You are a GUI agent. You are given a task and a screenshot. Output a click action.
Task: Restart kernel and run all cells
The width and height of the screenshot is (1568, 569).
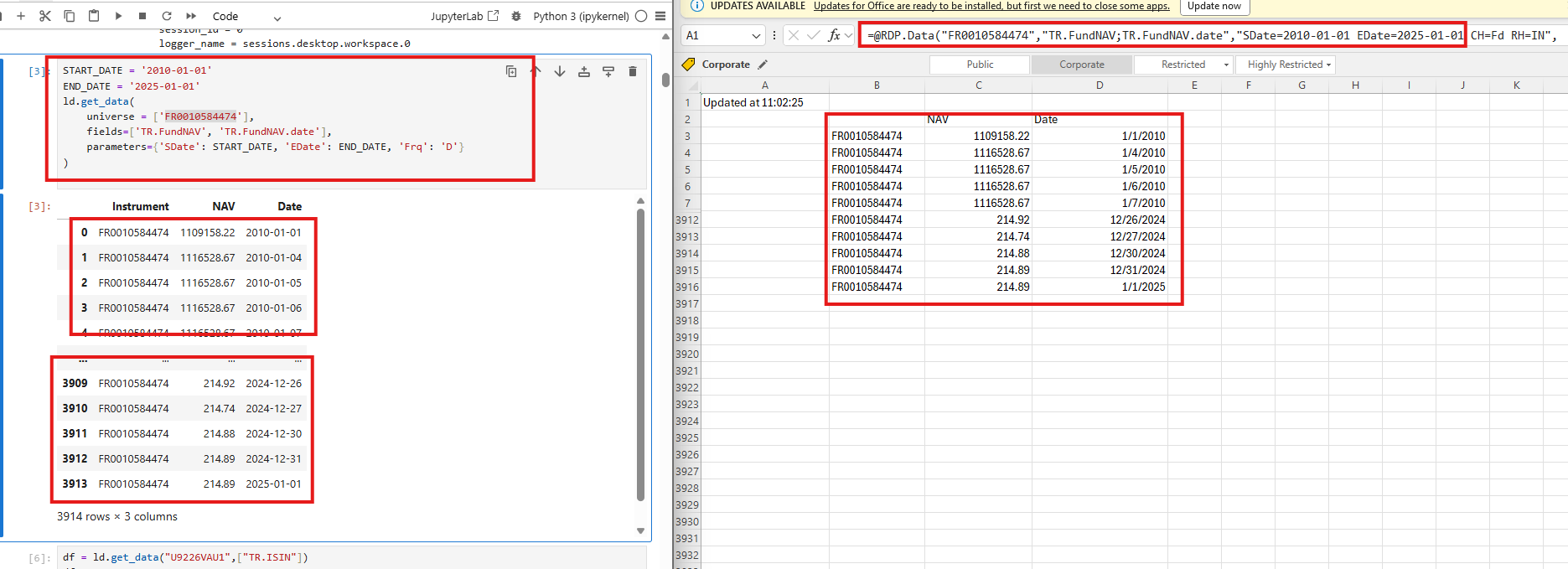[x=191, y=16]
